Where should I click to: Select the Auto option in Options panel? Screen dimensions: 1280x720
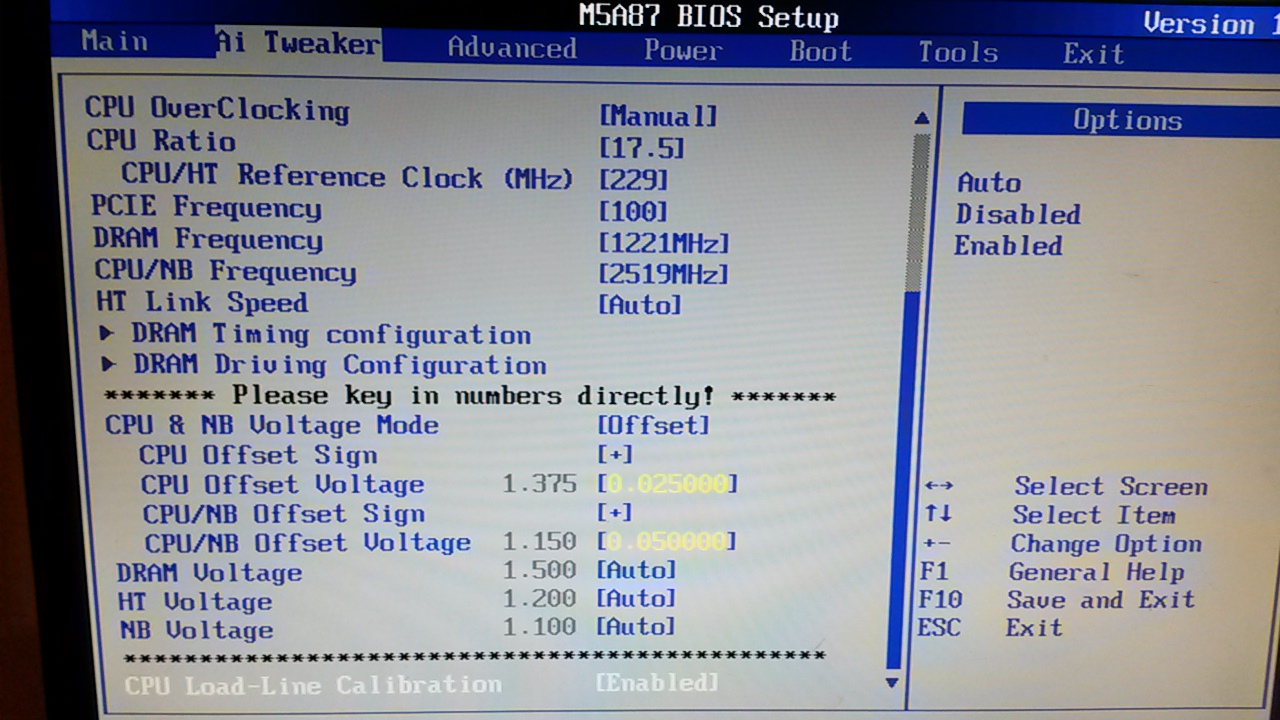click(989, 183)
